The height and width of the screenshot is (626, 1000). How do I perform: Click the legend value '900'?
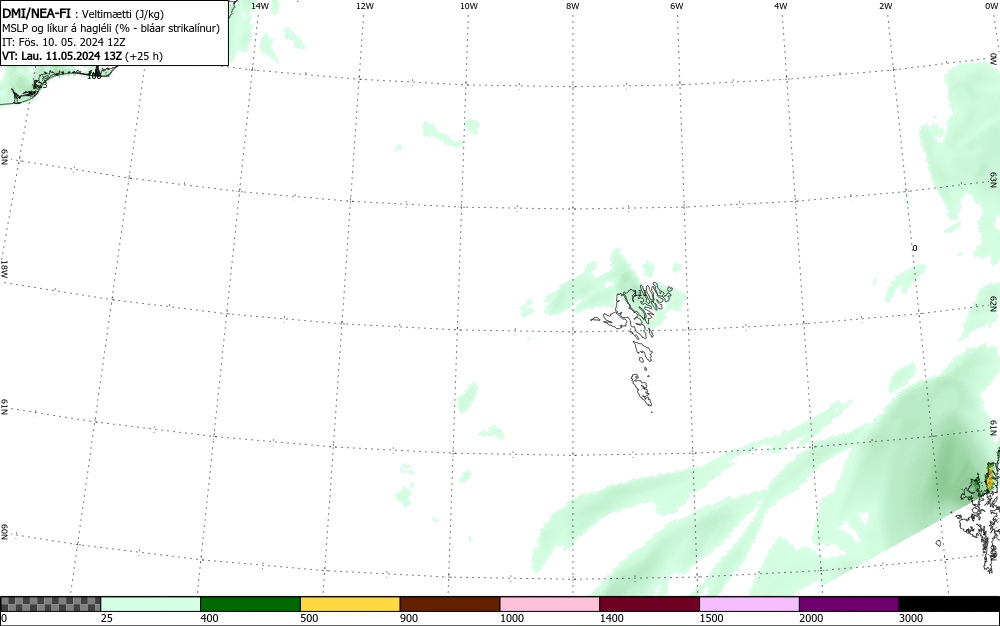[x=409, y=618]
